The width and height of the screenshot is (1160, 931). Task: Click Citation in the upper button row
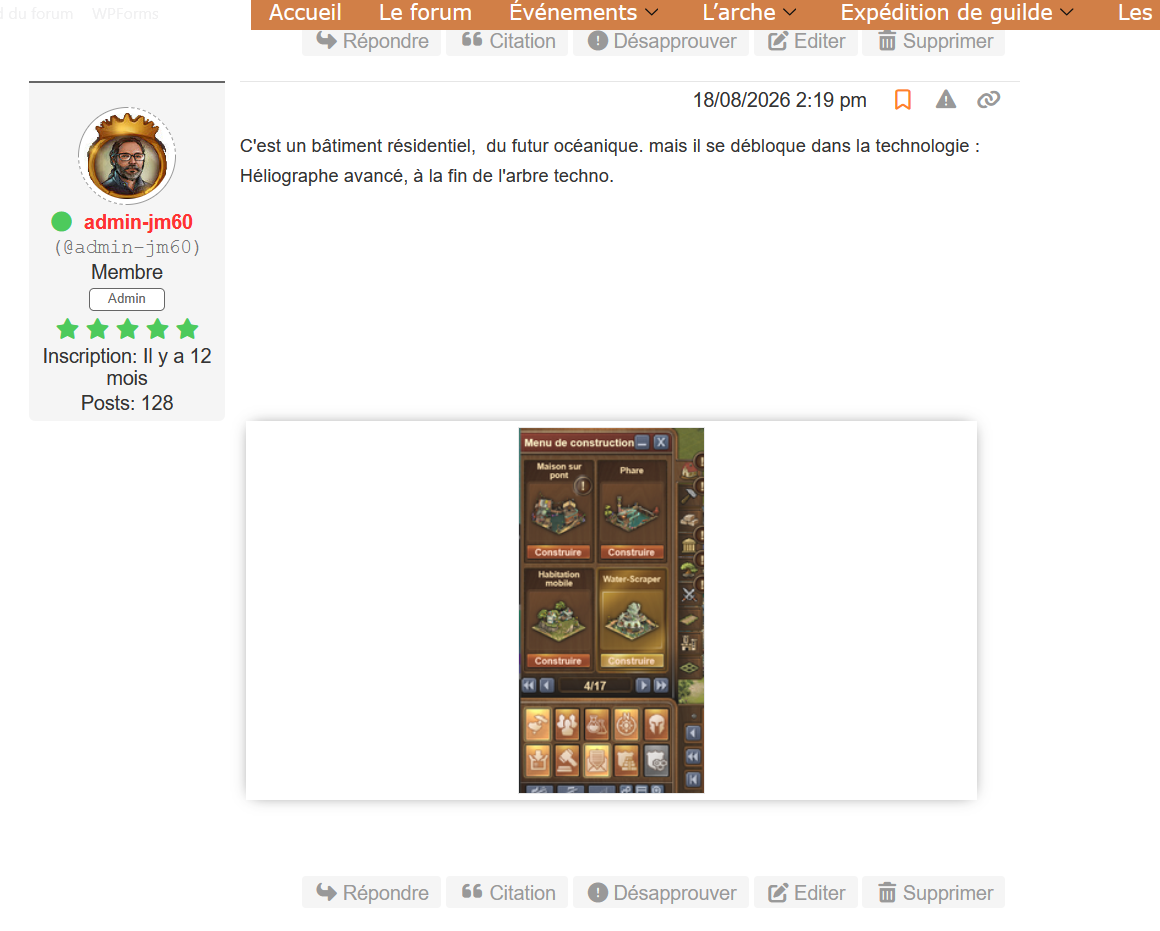pyautogui.click(x=508, y=41)
